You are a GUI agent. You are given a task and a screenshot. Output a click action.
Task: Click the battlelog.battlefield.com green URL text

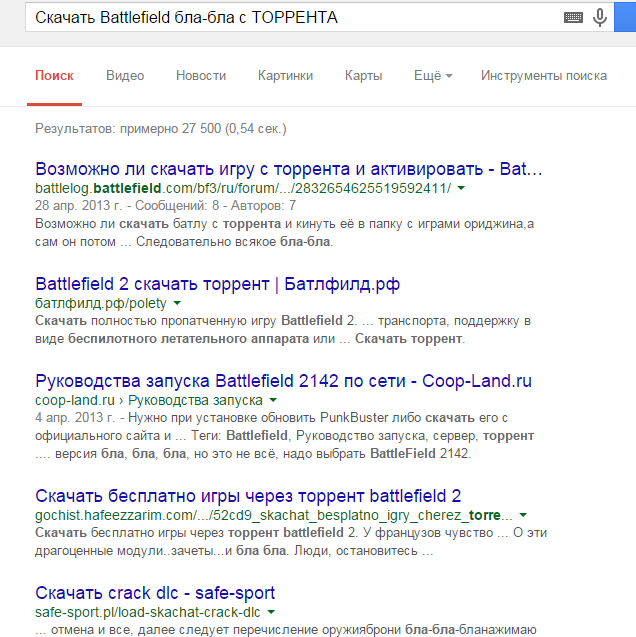[243, 188]
